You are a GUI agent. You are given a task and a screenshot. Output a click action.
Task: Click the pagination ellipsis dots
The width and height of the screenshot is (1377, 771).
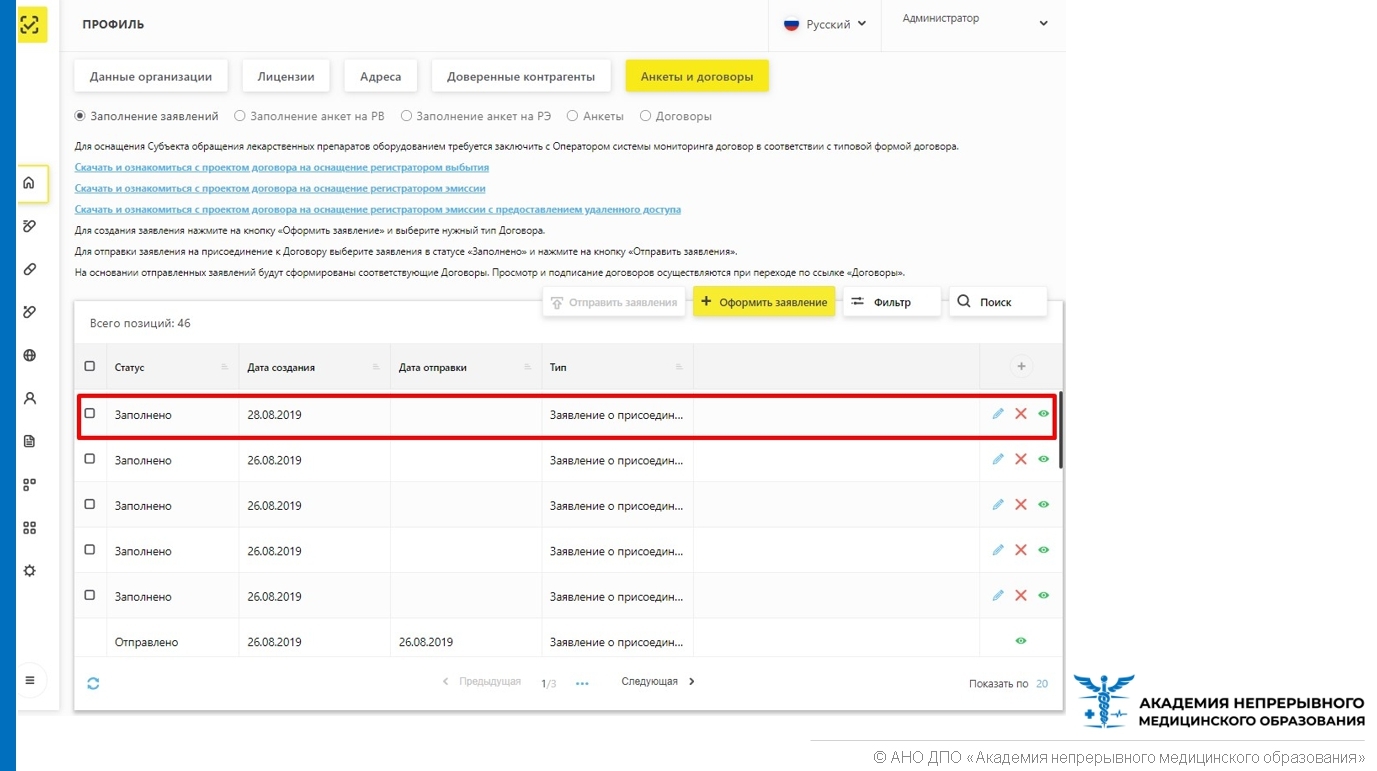[583, 684]
